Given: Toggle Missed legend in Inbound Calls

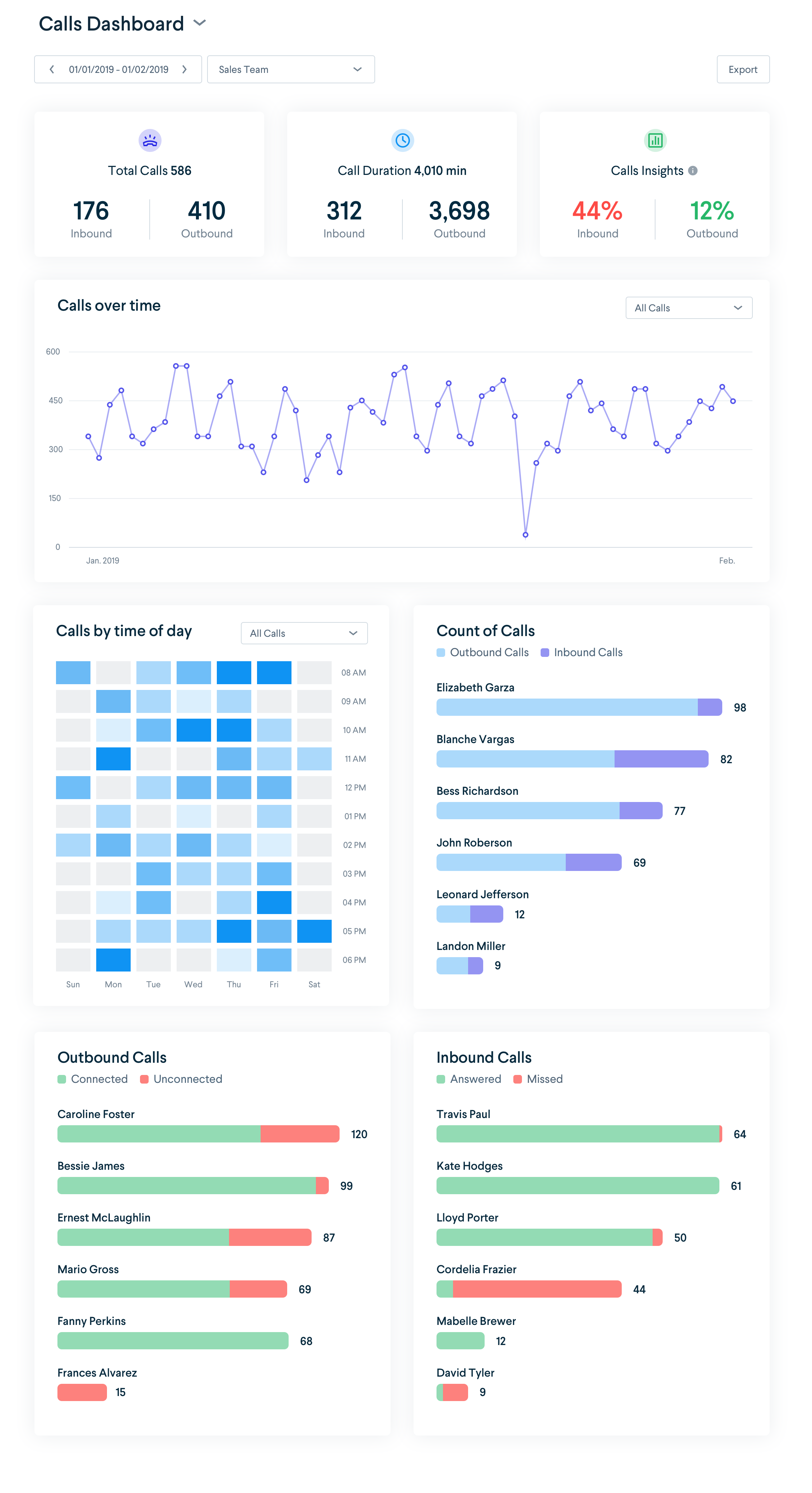Looking at the screenshot, I should (x=537, y=1079).
